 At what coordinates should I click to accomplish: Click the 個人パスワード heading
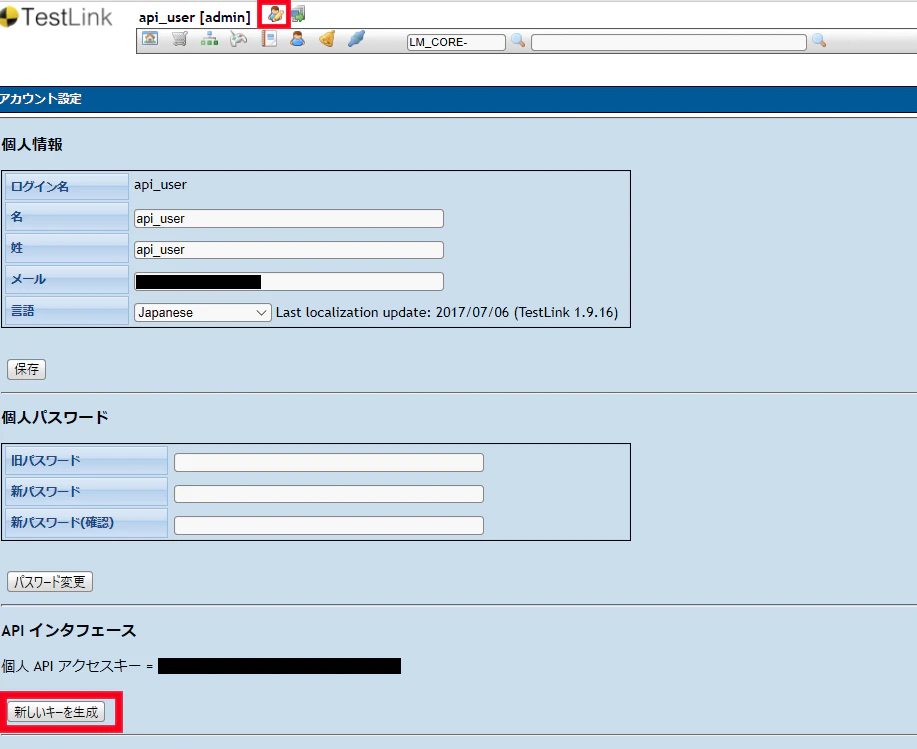[55, 417]
